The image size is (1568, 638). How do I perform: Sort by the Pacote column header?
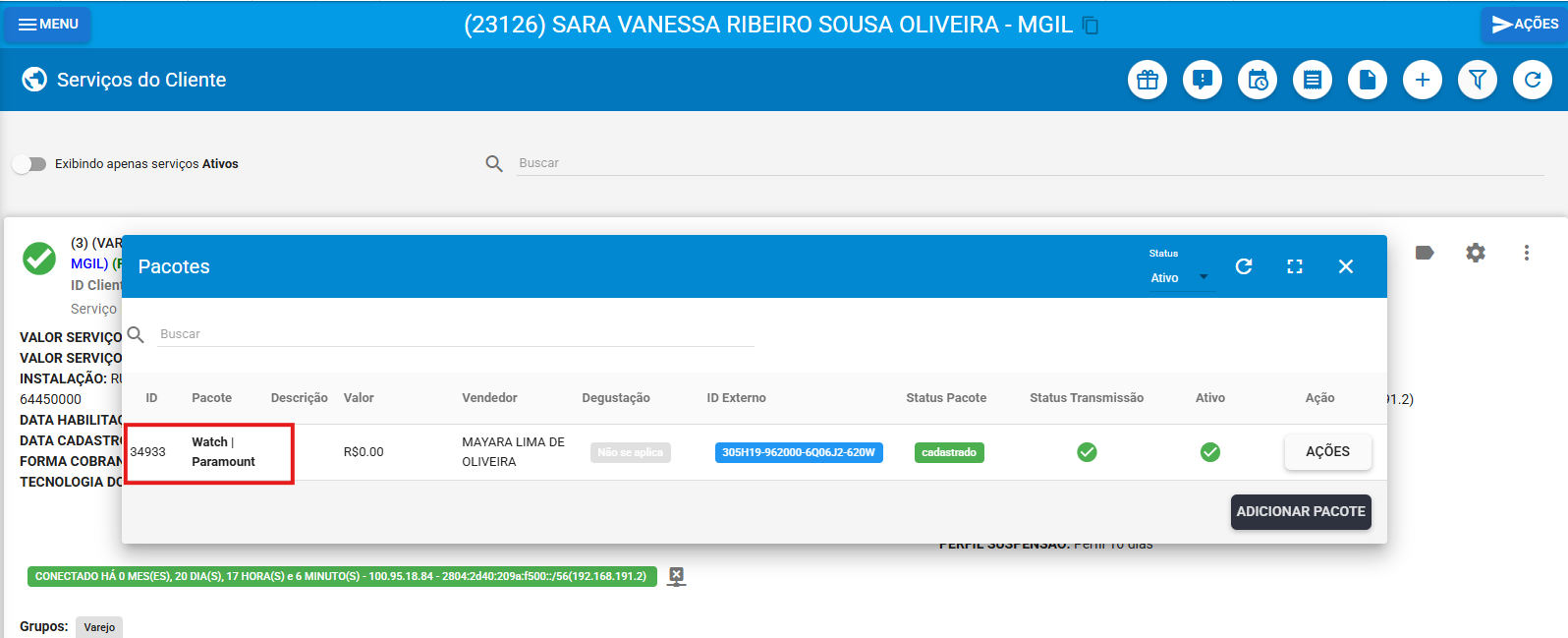click(211, 398)
